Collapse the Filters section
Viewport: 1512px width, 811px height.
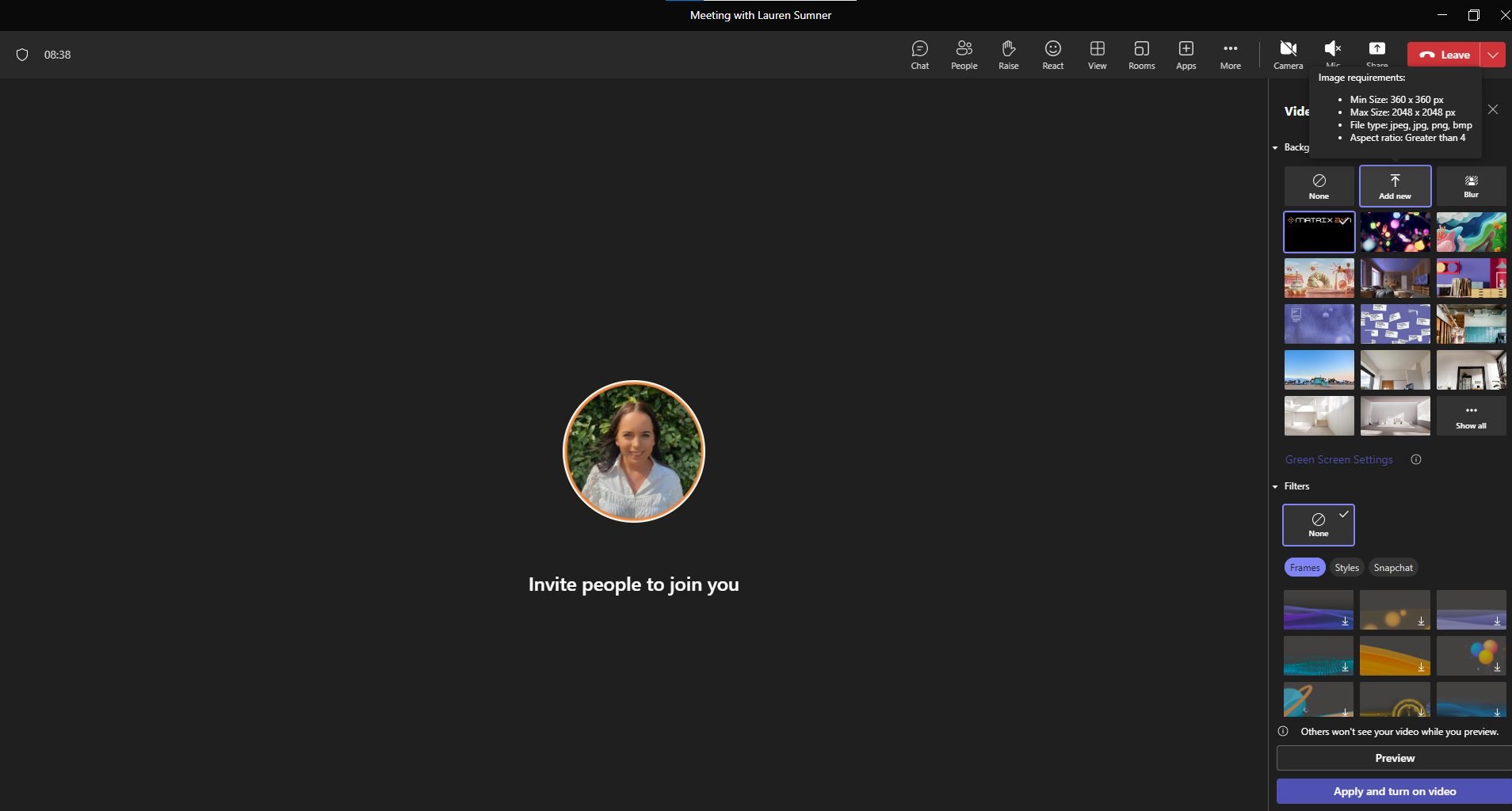(x=1273, y=486)
